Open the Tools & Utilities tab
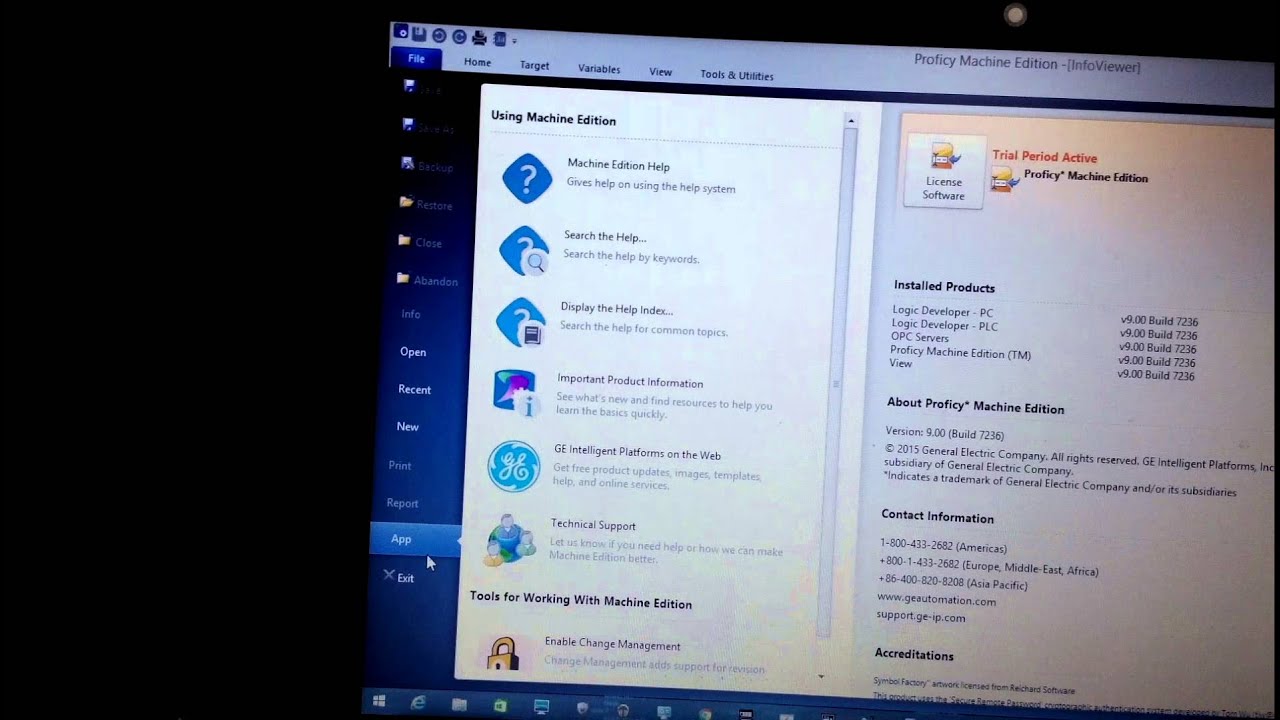The height and width of the screenshot is (720, 1280). pos(737,75)
